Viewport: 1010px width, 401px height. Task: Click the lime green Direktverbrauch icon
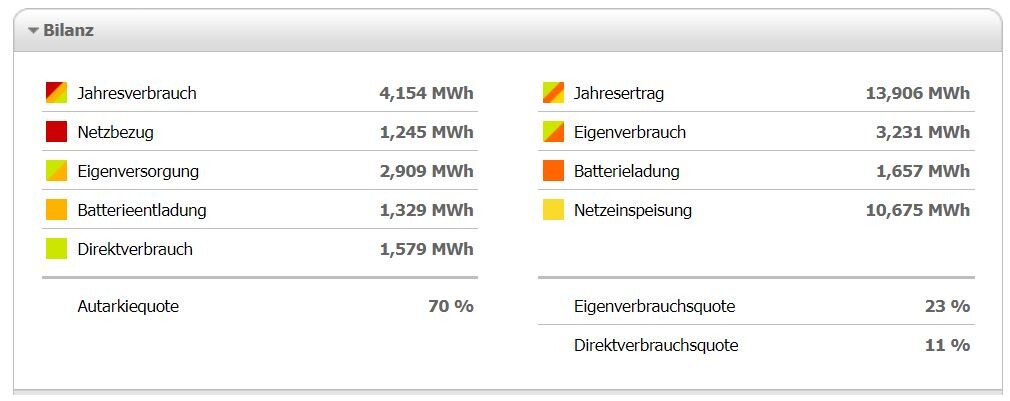56,249
